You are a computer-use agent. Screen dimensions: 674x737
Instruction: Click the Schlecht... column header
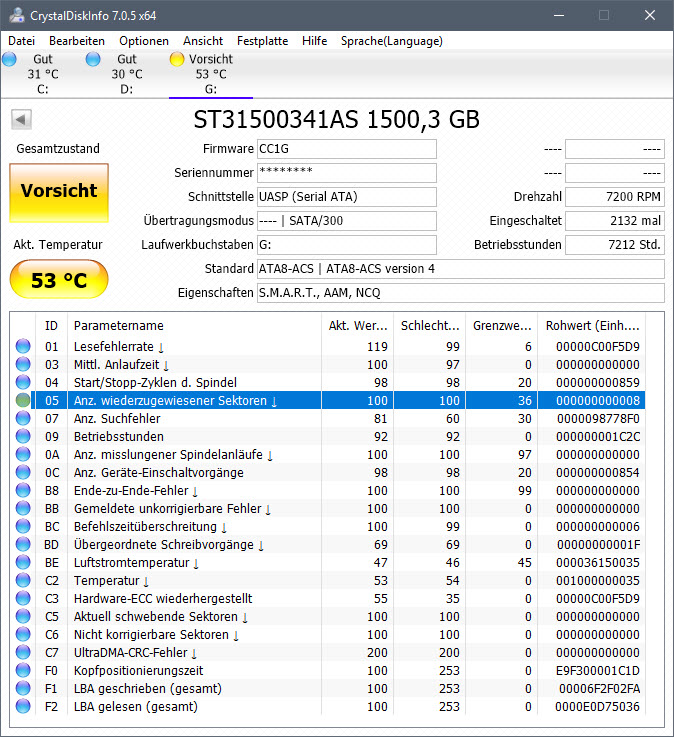coord(430,325)
